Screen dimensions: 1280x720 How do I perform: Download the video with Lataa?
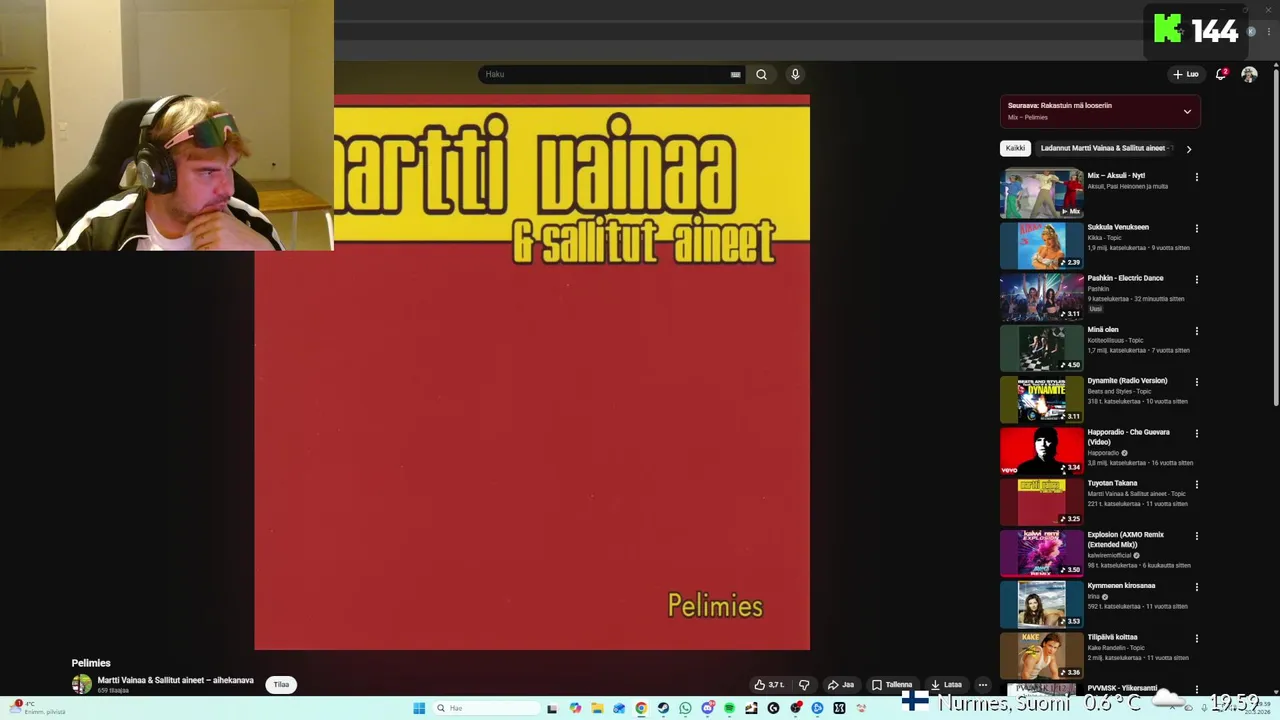[x=946, y=685]
